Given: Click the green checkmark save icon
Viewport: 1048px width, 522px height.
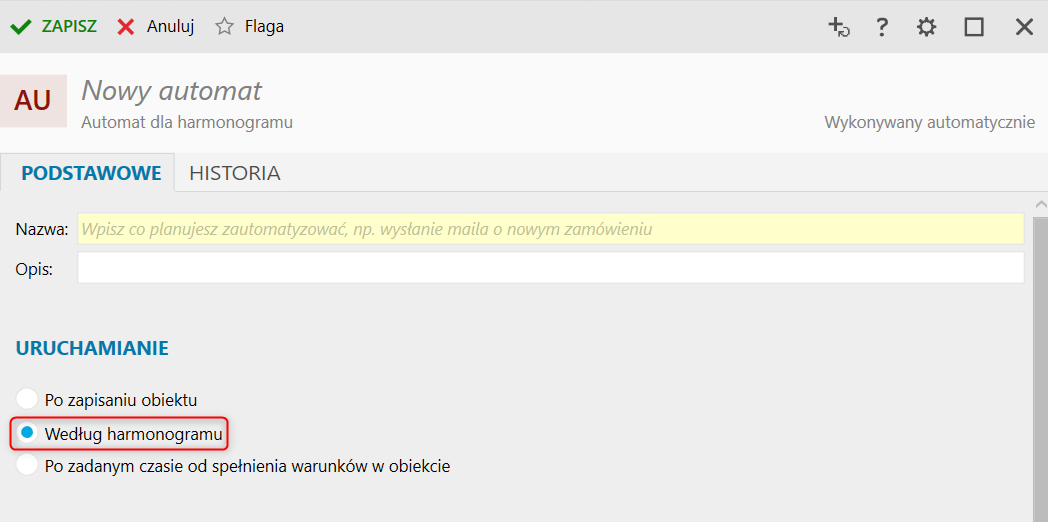Looking at the screenshot, I should tap(20, 27).
